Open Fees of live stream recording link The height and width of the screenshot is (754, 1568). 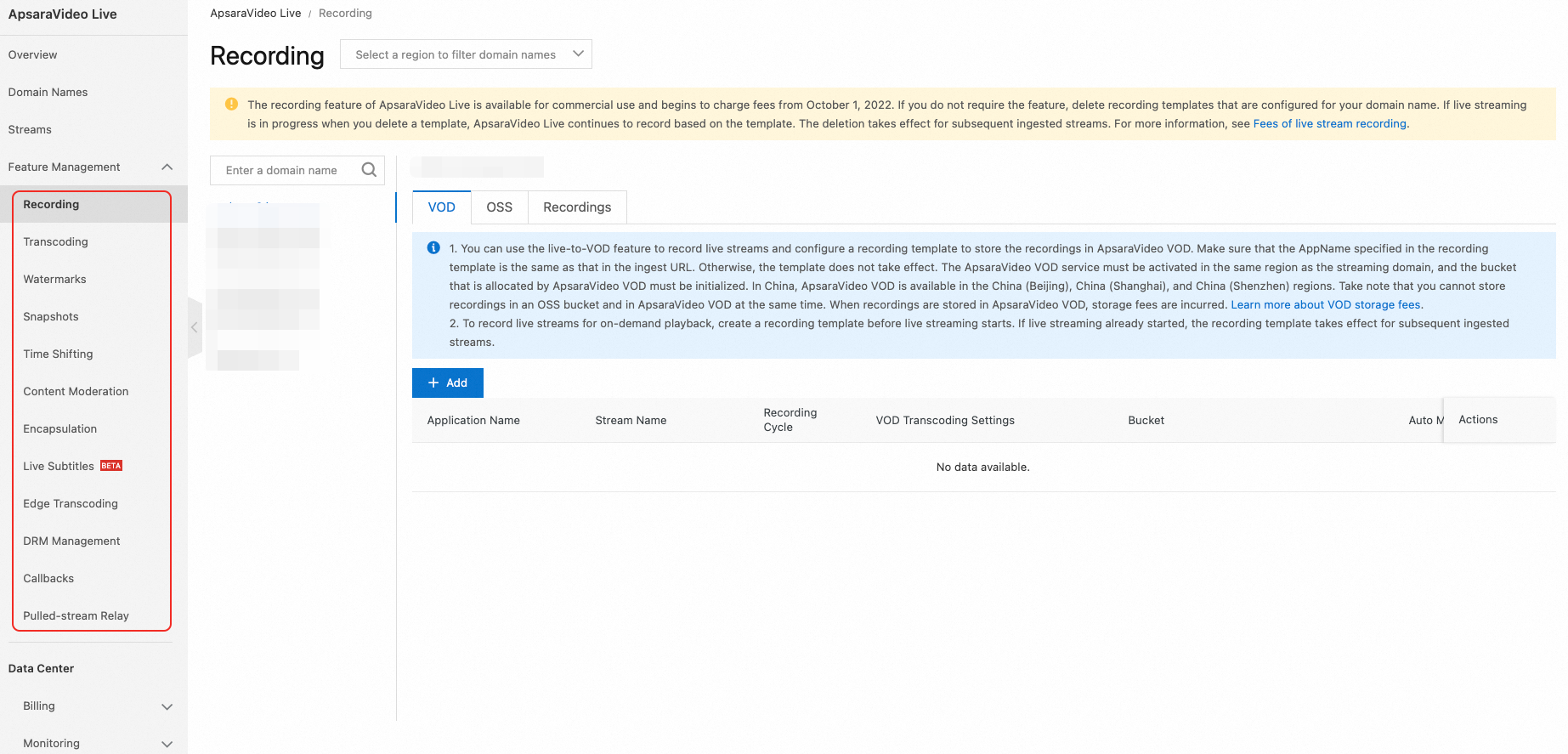coord(1329,123)
